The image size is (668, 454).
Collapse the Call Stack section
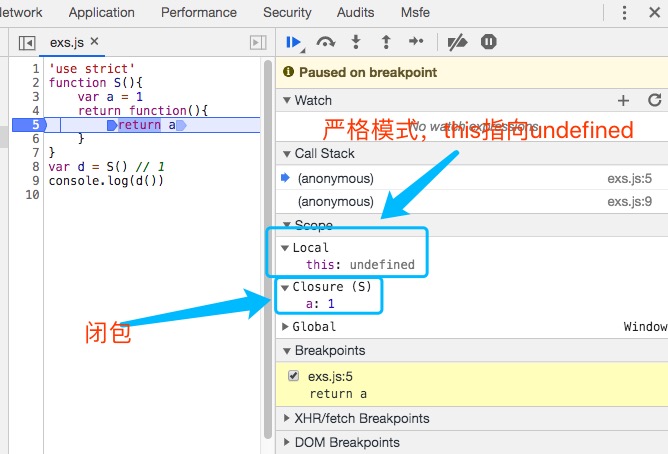[286, 154]
